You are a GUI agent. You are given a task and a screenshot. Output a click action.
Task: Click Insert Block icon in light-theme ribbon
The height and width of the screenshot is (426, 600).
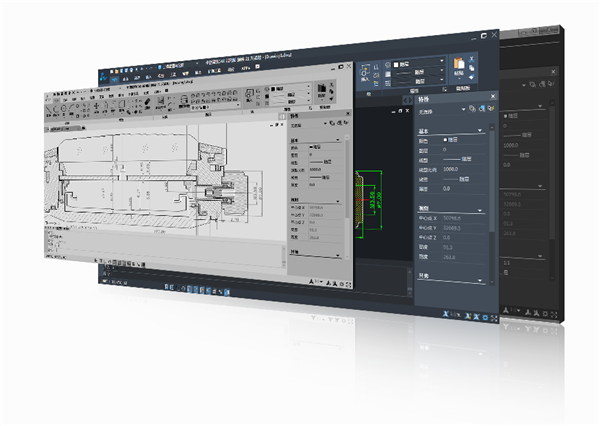tap(249, 95)
